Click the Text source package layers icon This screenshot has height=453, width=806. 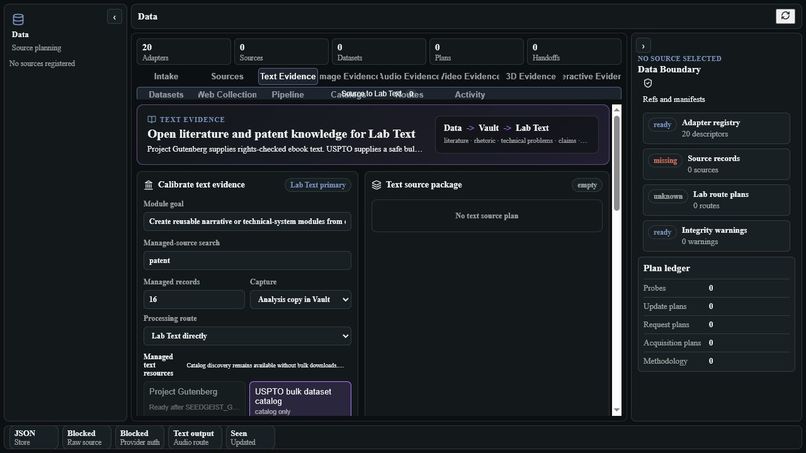[376, 185]
